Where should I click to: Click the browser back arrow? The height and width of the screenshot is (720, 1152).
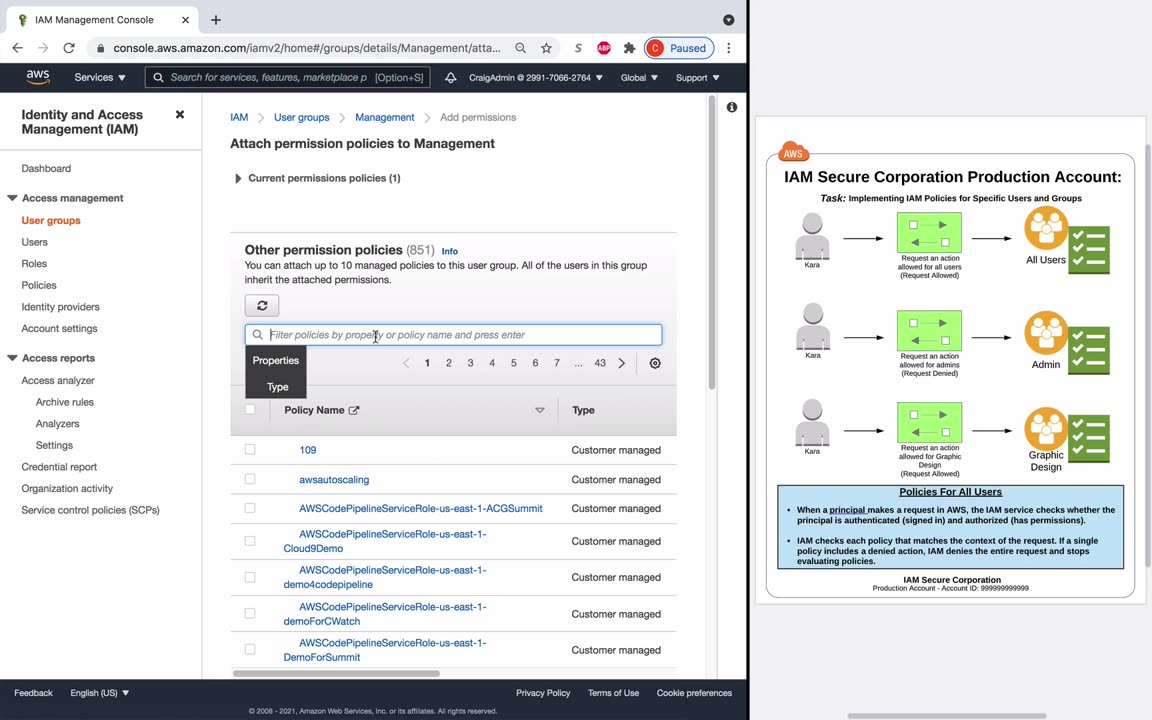[x=18, y=48]
